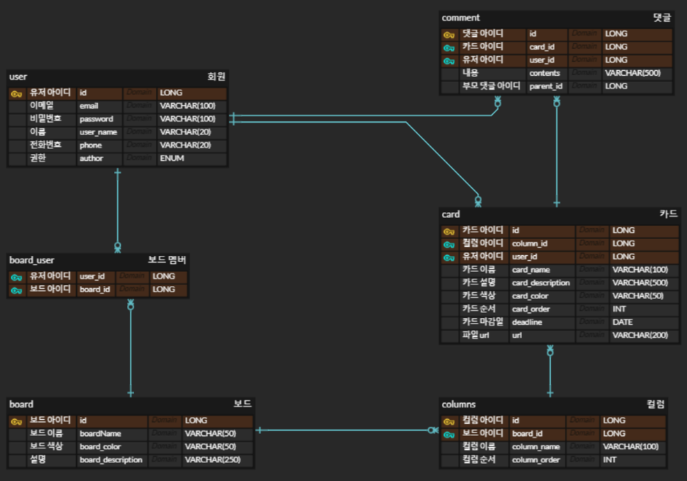Click the 'board_color' column in board table
The width and height of the screenshot is (687, 481).
pyautogui.click(x=100, y=447)
